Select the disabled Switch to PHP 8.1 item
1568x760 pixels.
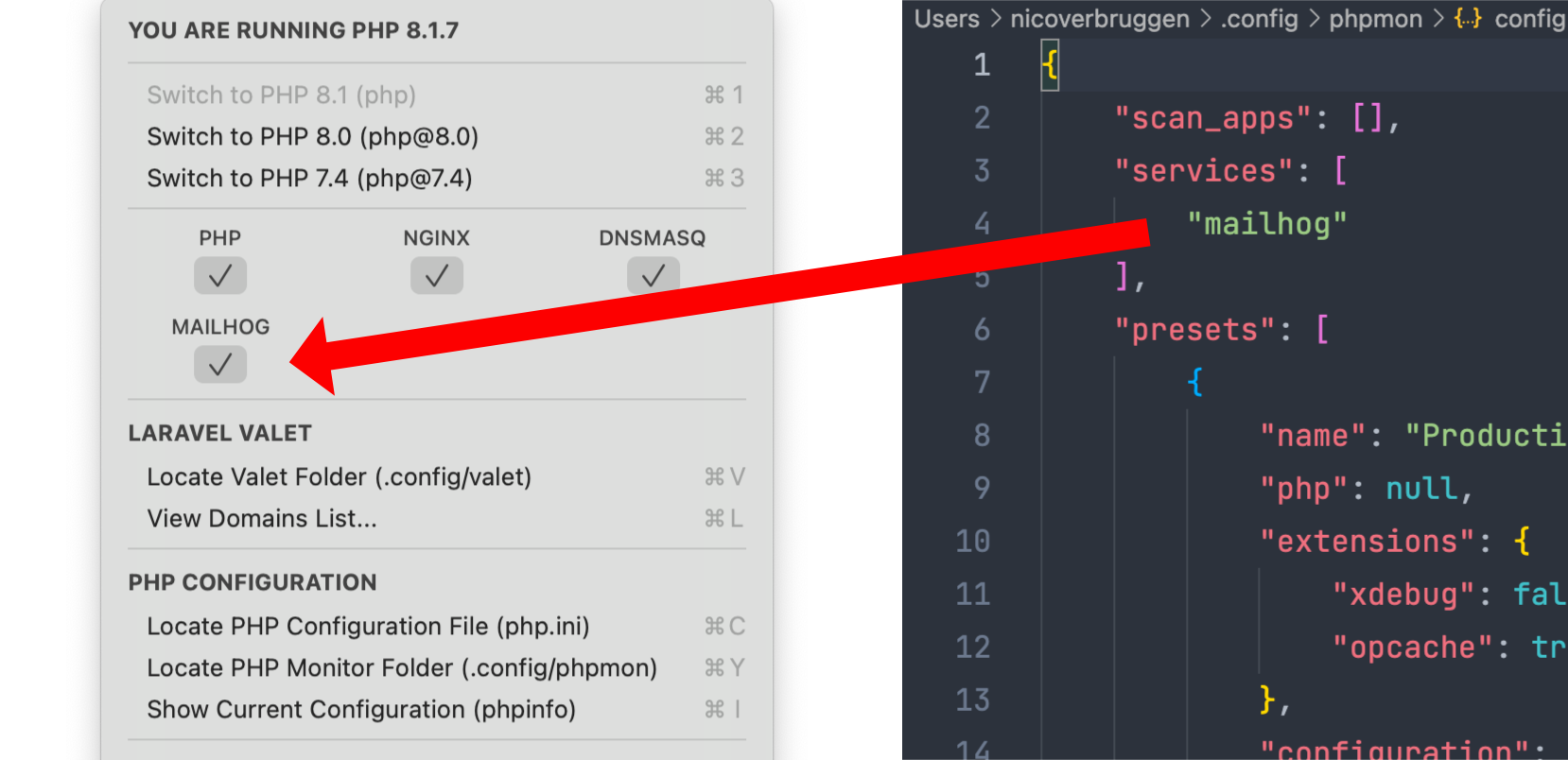[437, 95]
